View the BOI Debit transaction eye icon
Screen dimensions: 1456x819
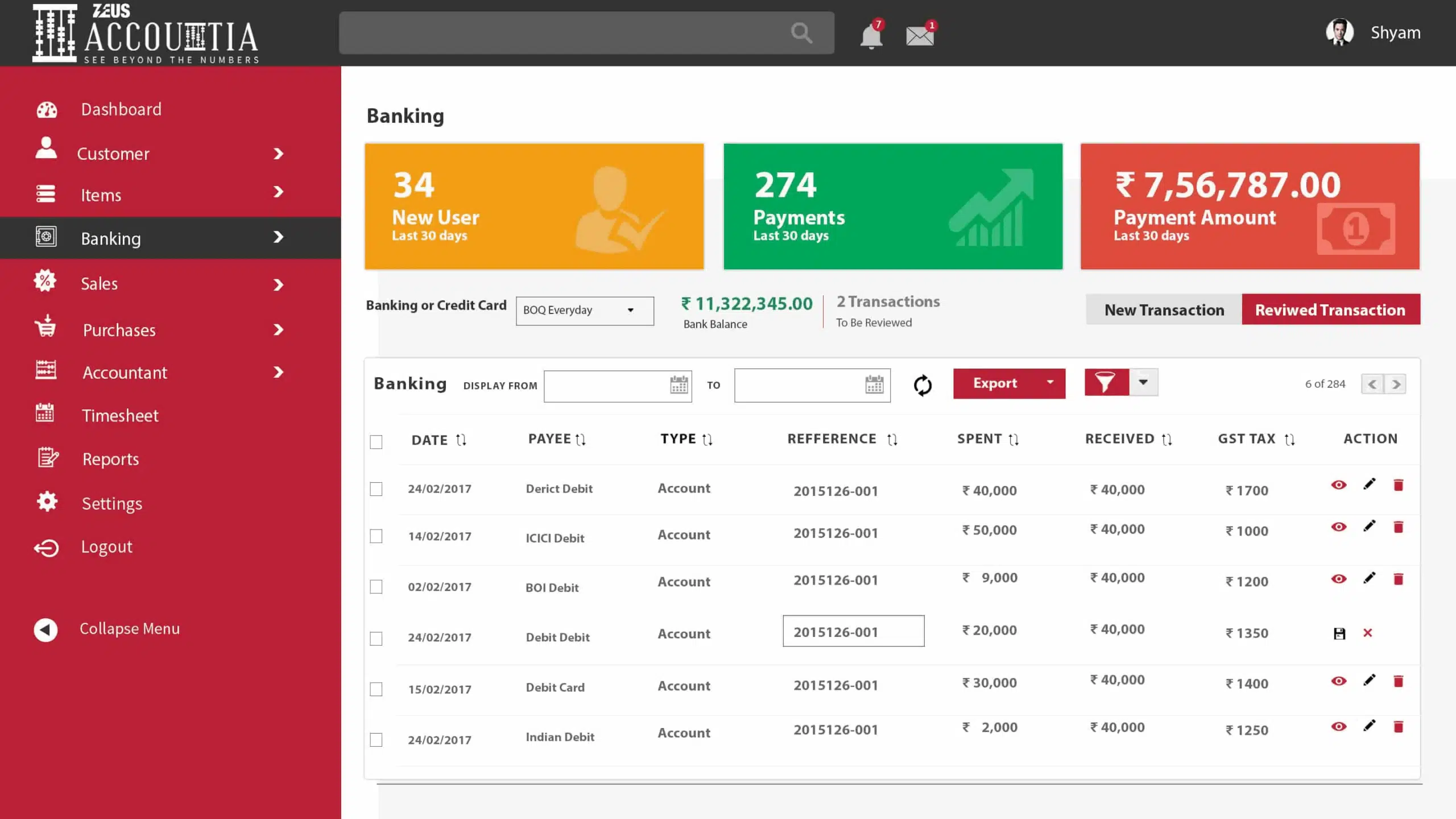pos(1339,580)
